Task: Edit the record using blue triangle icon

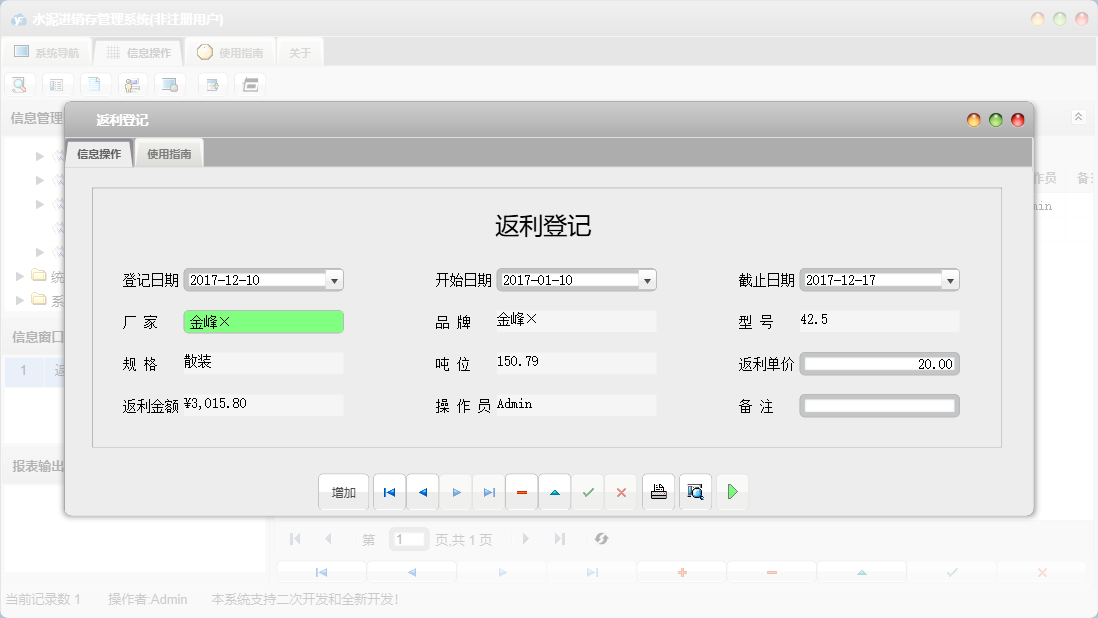Action: coord(555,492)
